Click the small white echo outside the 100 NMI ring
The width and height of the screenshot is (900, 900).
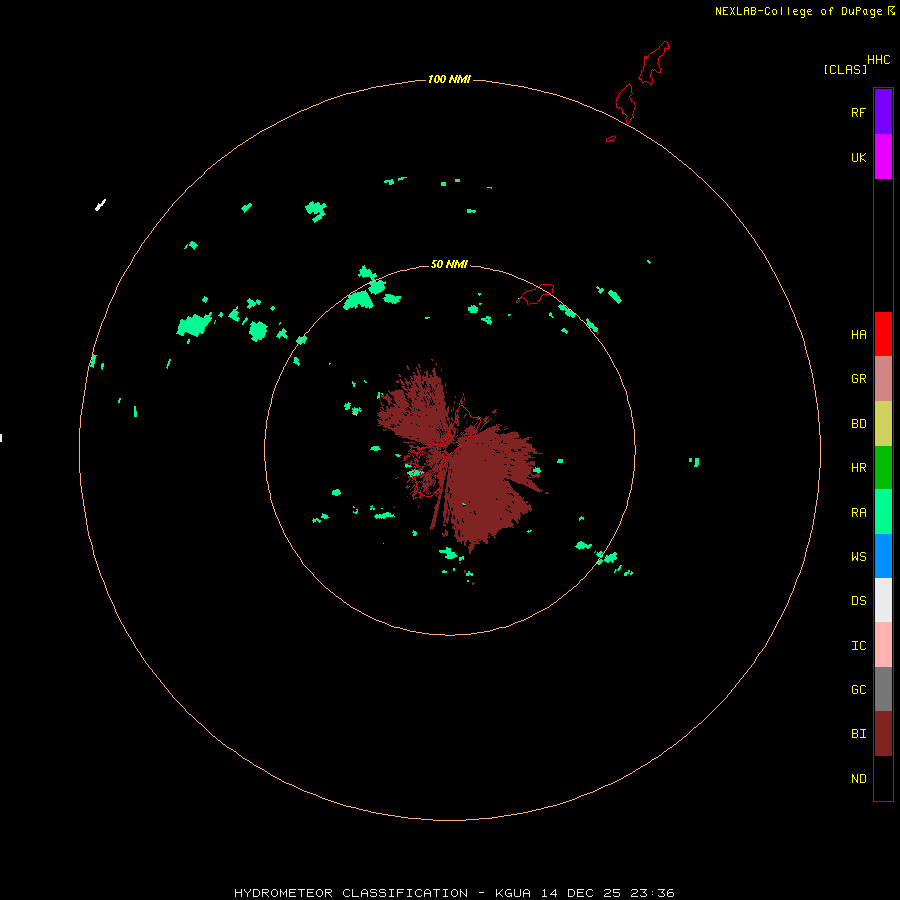[100, 205]
